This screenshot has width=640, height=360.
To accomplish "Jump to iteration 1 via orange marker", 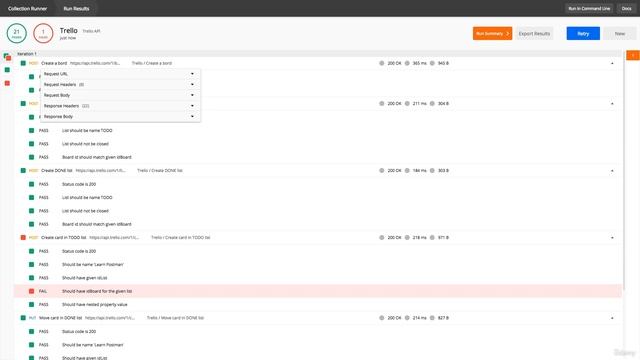I will point(633,55).
